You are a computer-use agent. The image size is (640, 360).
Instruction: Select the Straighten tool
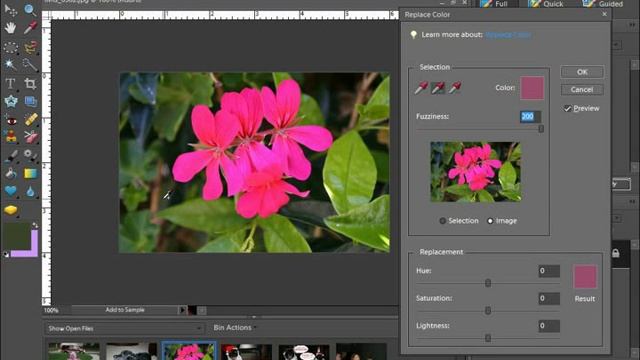(30, 101)
